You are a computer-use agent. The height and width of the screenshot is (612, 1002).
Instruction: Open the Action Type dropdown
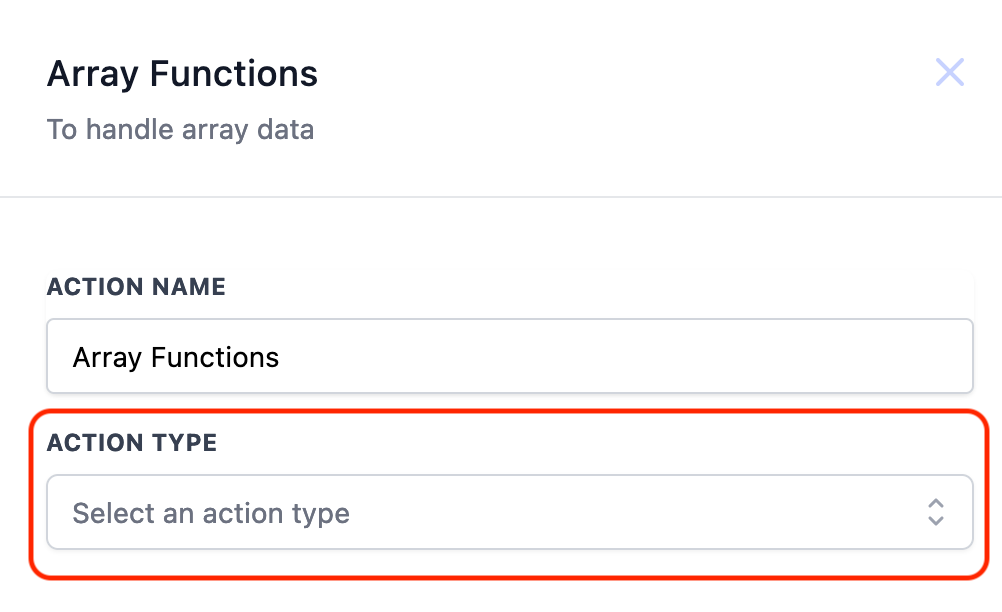[509, 512]
